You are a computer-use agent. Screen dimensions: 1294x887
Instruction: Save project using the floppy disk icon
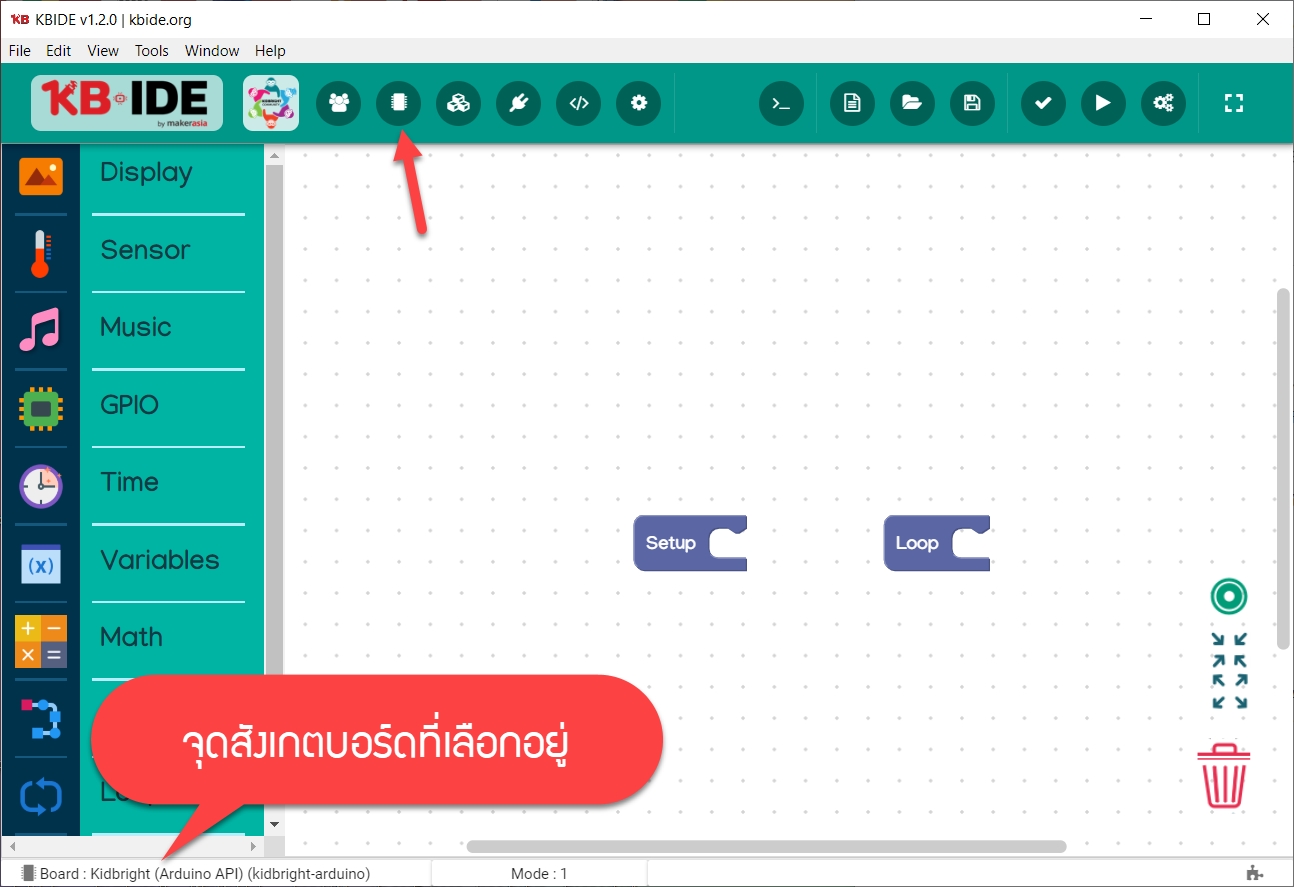click(972, 103)
